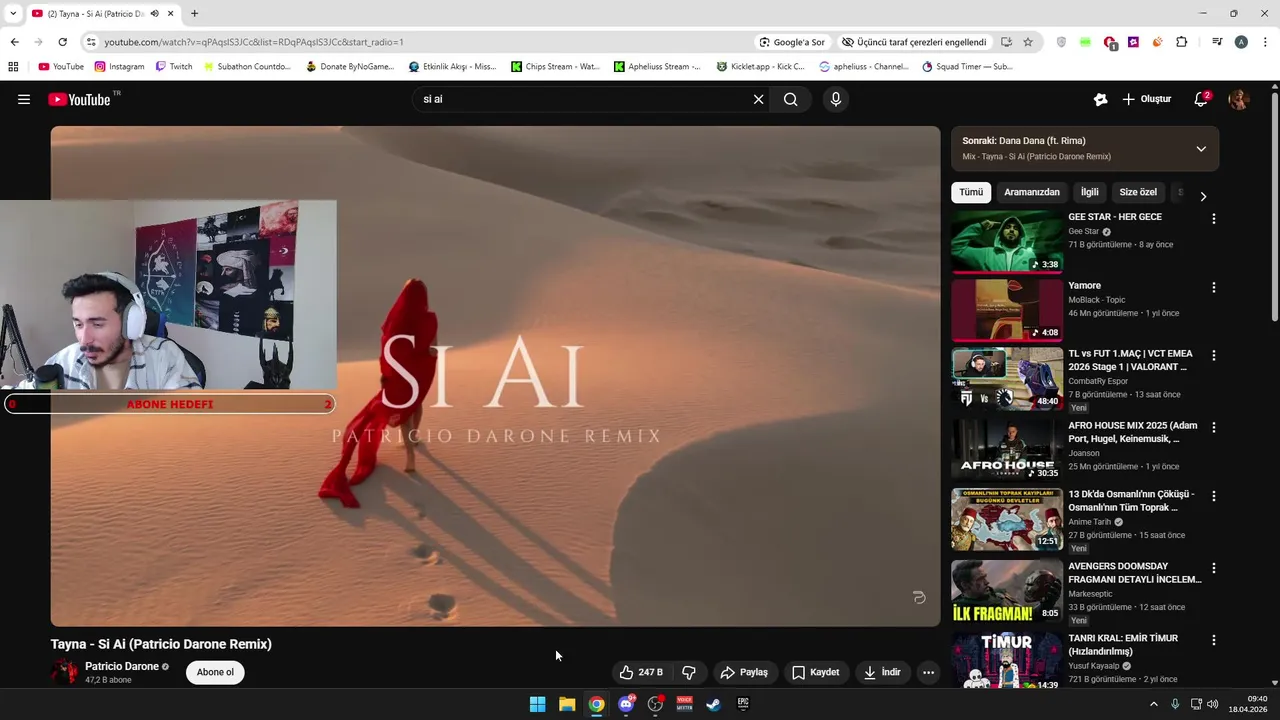Share the video with Paylaş
The image size is (1280, 720).
click(x=745, y=672)
